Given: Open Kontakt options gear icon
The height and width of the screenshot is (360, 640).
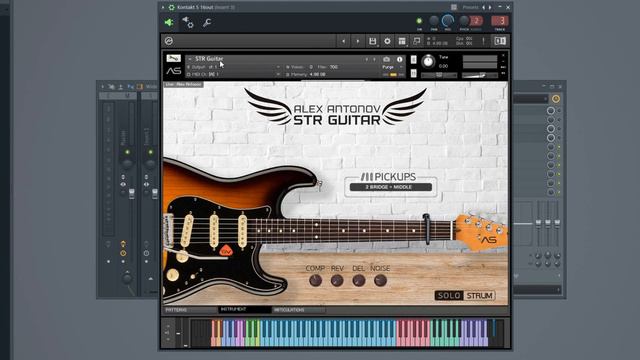Looking at the screenshot, I should click(x=387, y=41).
